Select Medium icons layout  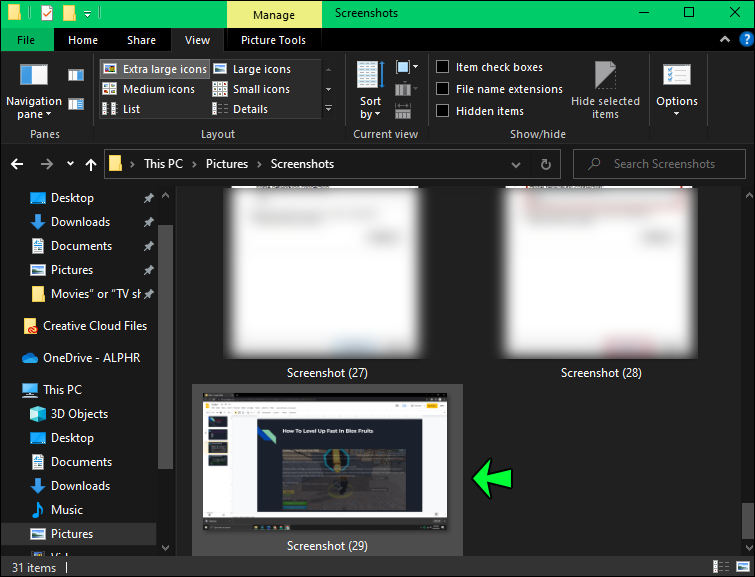pos(149,89)
